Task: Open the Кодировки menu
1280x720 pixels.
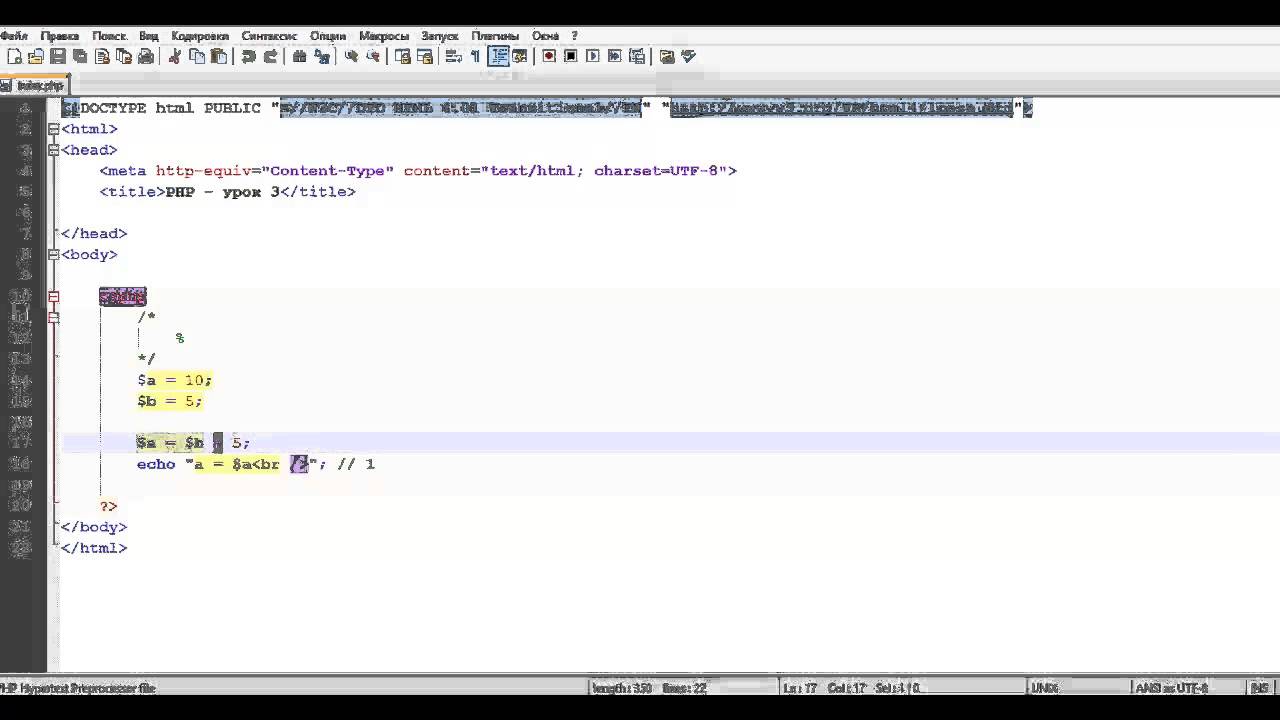Action: coord(200,35)
